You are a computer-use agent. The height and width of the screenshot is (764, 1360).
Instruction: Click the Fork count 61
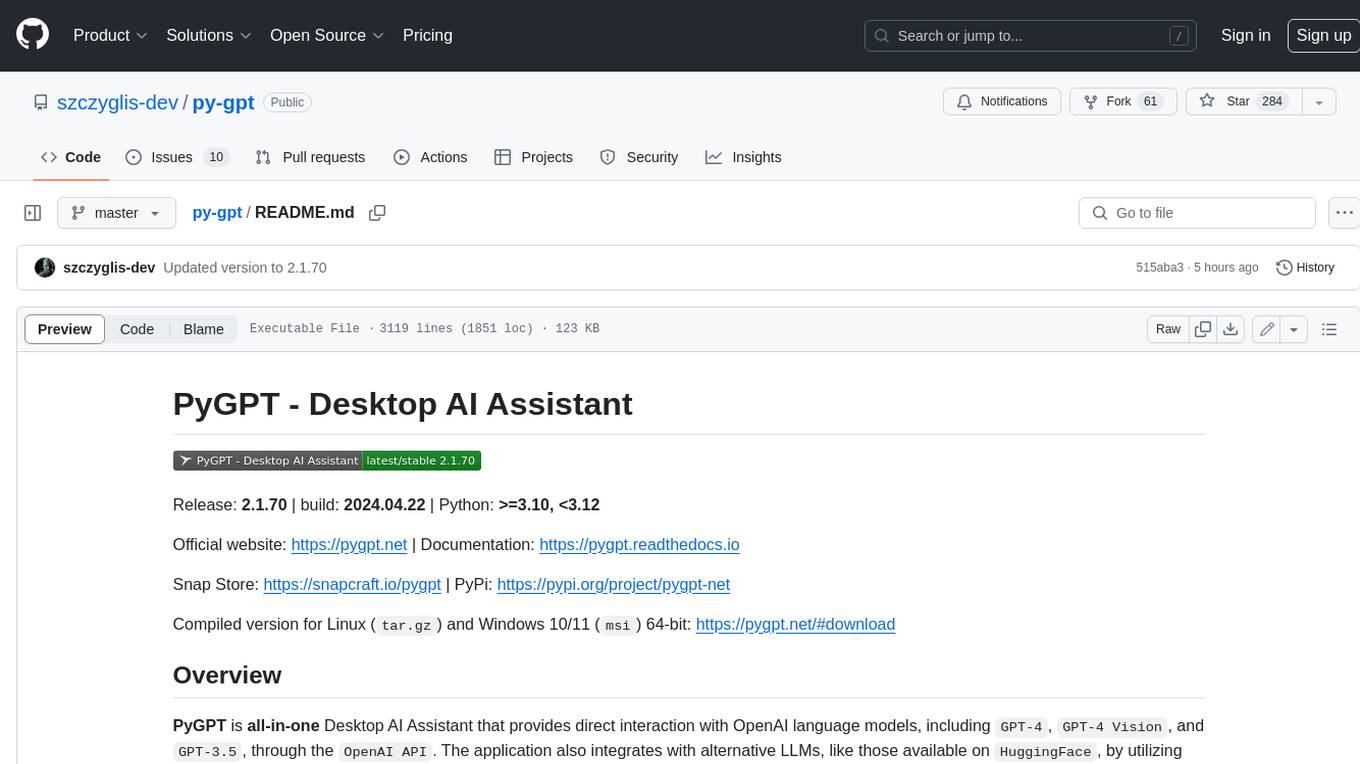1150,101
